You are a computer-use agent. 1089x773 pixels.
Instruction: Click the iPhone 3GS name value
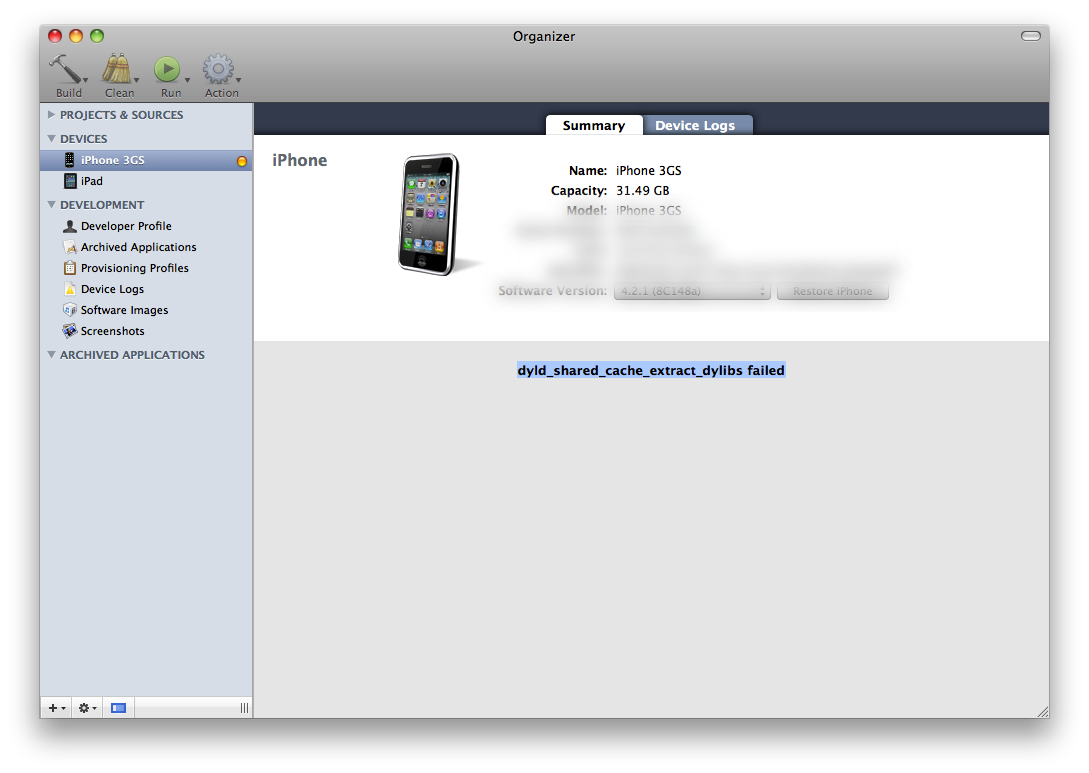(649, 170)
